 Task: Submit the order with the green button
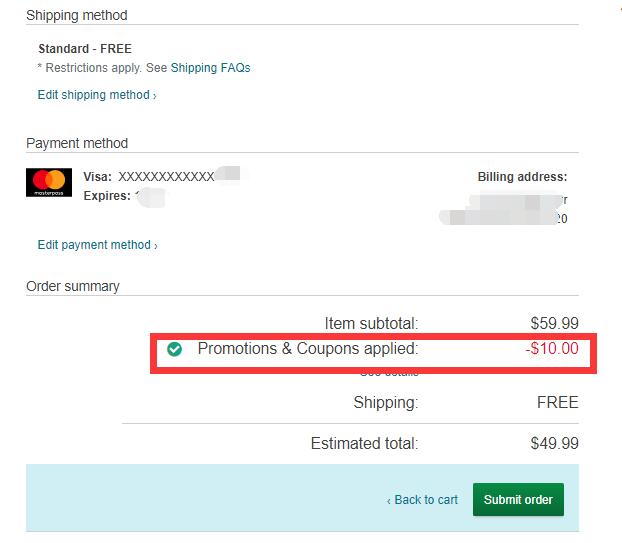click(x=518, y=499)
